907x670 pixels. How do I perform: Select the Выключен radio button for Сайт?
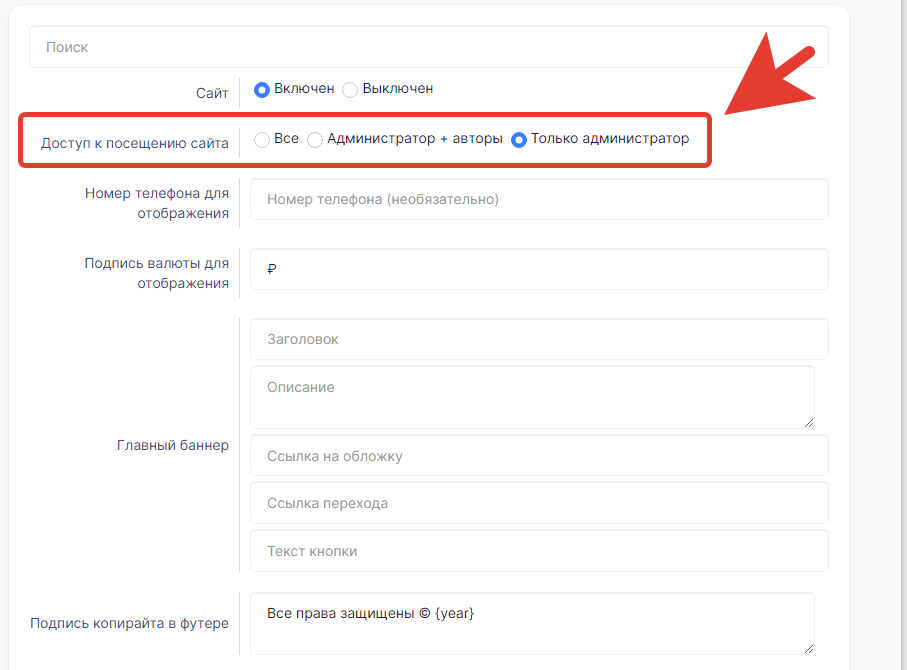[350, 90]
